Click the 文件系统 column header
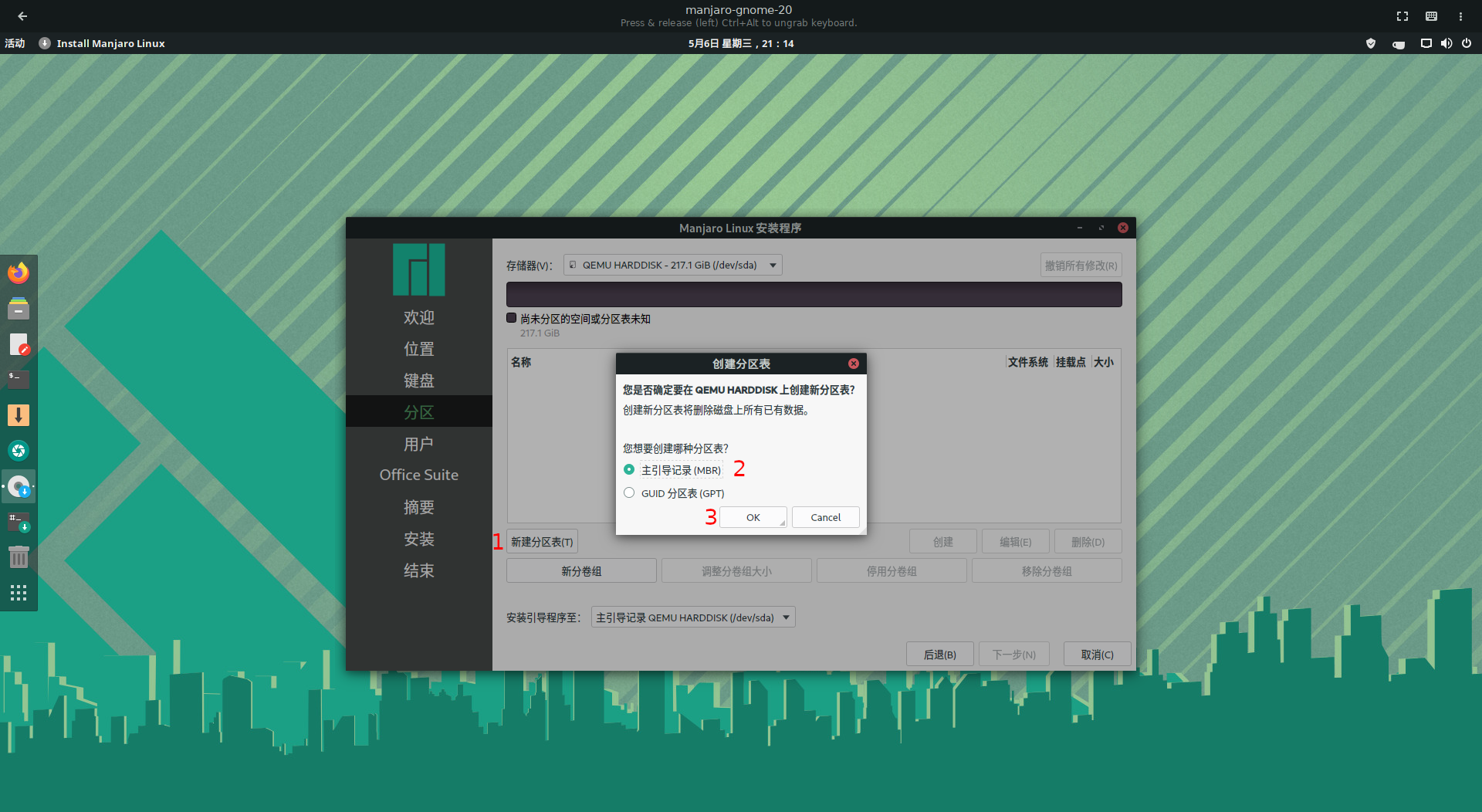The image size is (1482, 812). point(1027,362)
